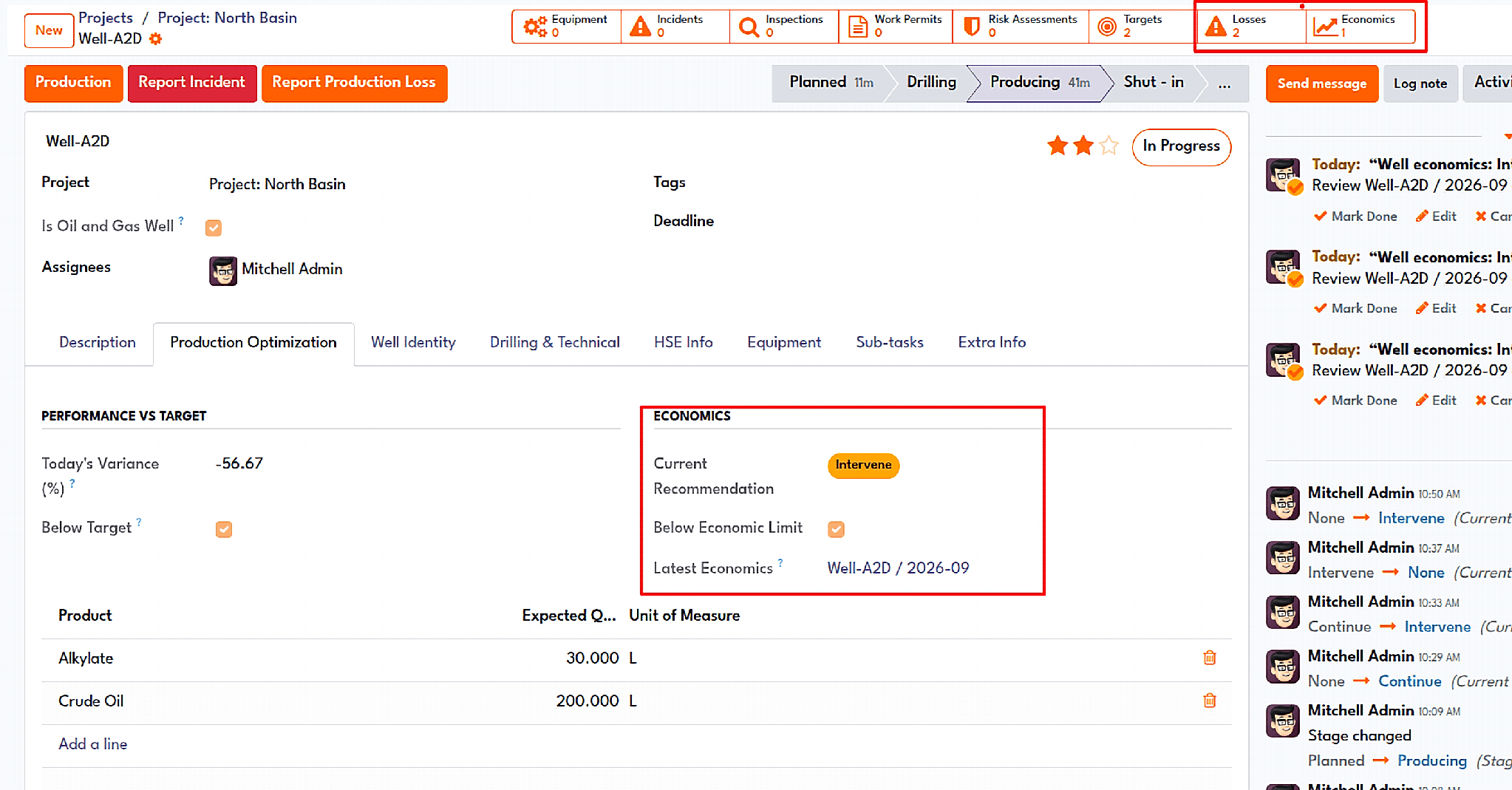Viewport: 1512px width, 790px height.
Task: Open the Economics chart stat button
Action: tap(1361, 27)
